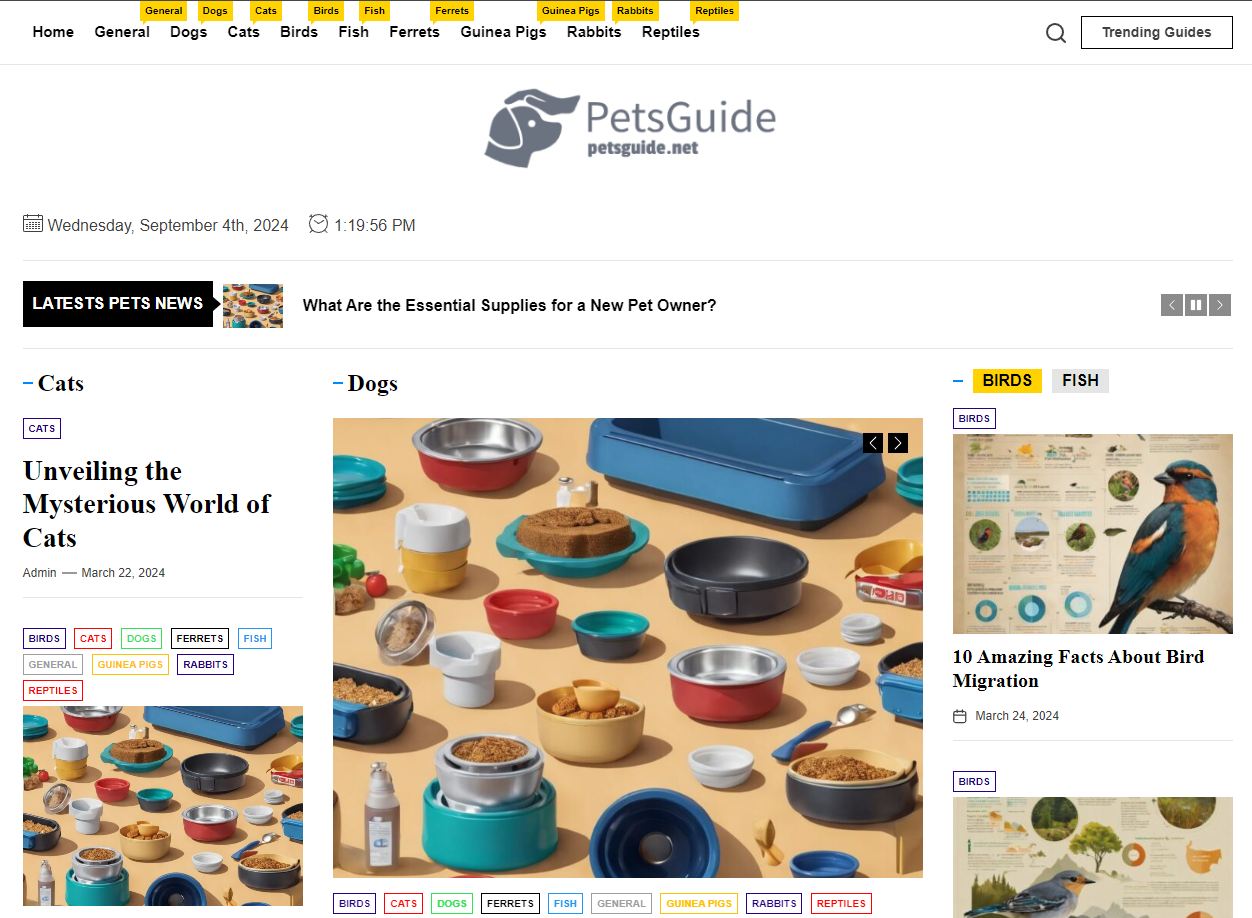Click the Trending Guides button
The width and height of the screenshot is (1252, 918).
(1156, 32)
